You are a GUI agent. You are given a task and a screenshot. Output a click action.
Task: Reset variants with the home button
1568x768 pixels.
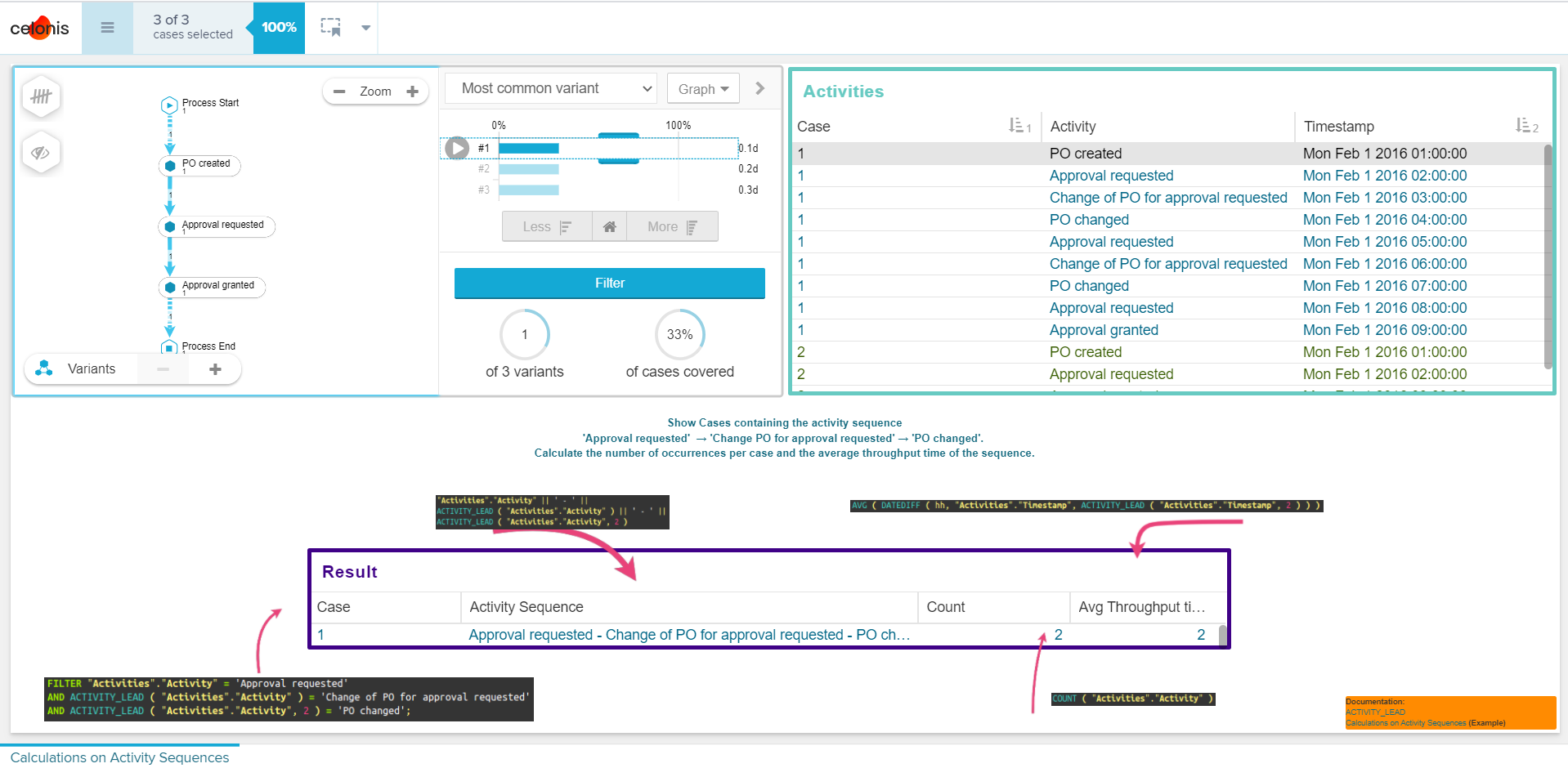(x=609, y=226)
